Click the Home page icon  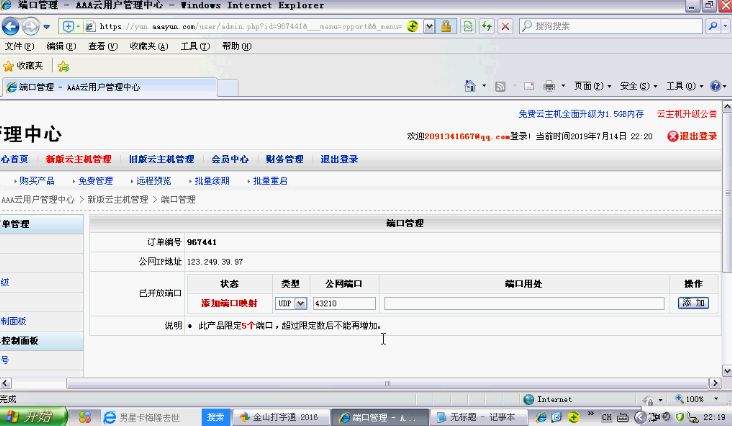click(x=470, y=86)
